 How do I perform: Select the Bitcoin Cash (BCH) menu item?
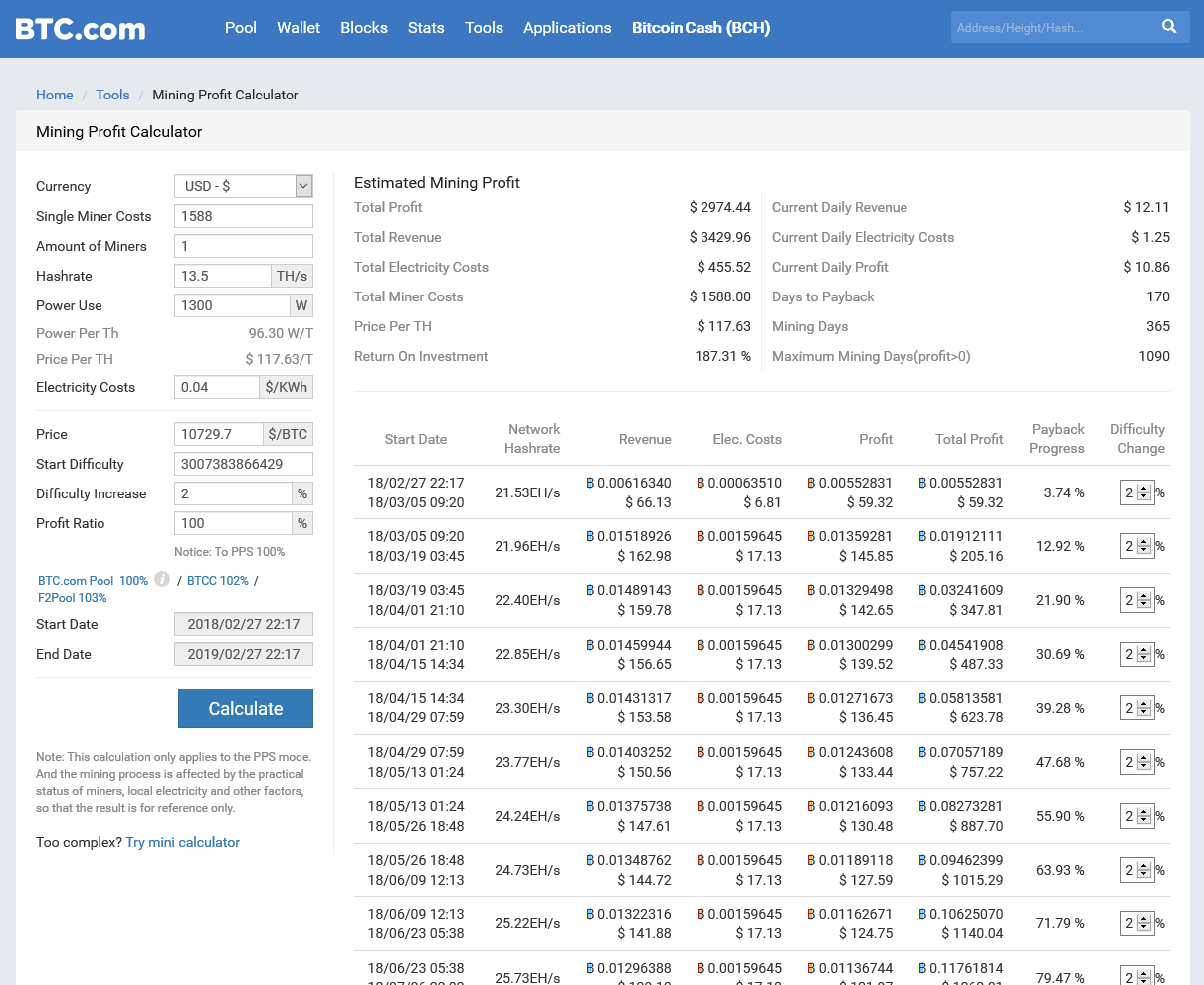tap(701, 28)
